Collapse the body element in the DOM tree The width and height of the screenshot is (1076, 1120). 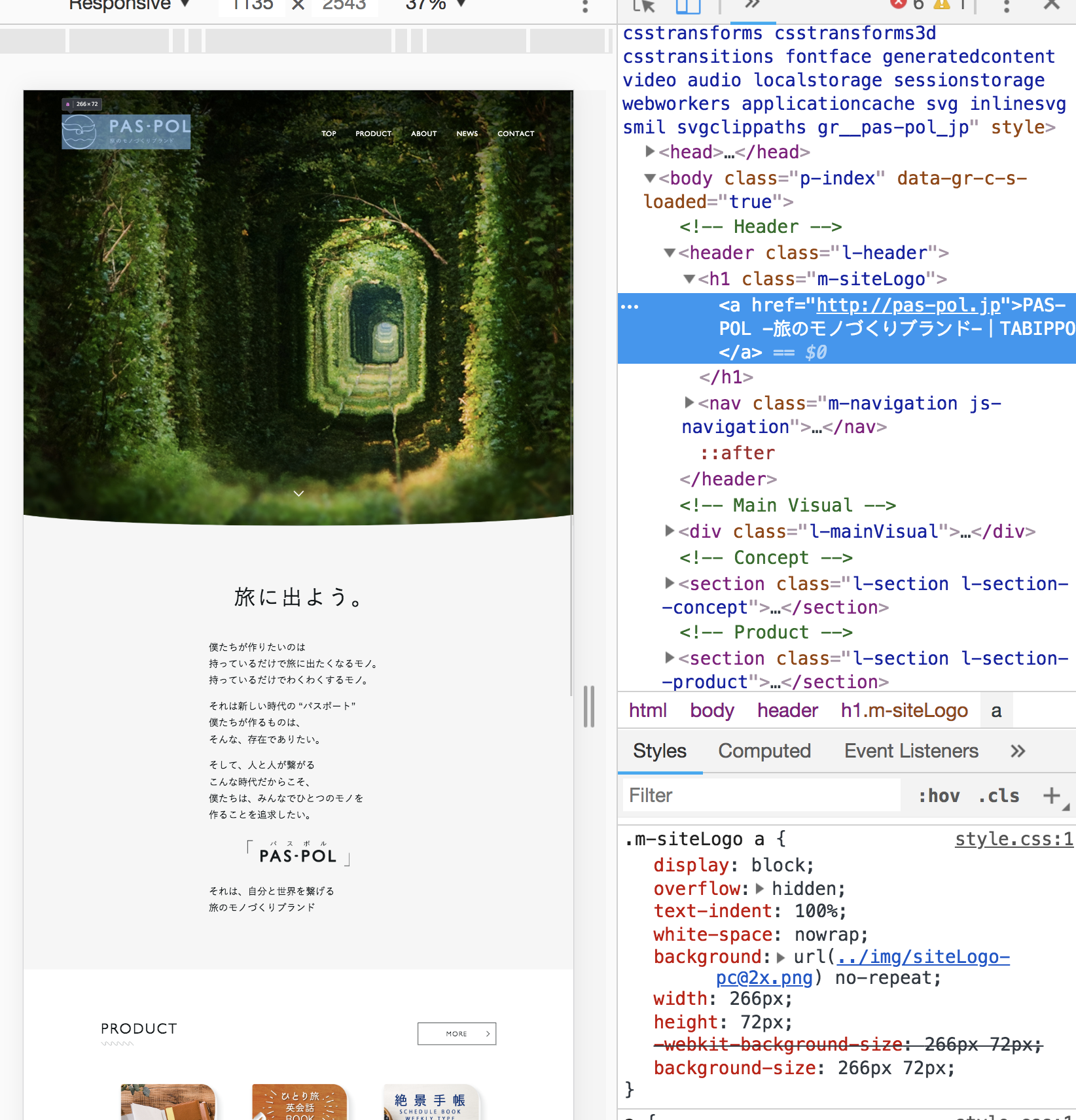649,178
